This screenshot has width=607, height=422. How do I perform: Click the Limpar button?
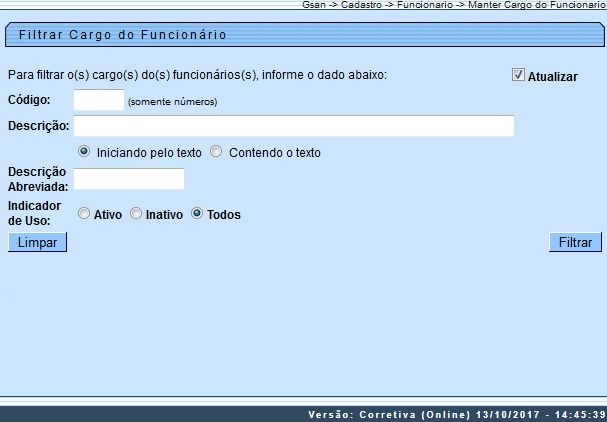coord(38,242)
